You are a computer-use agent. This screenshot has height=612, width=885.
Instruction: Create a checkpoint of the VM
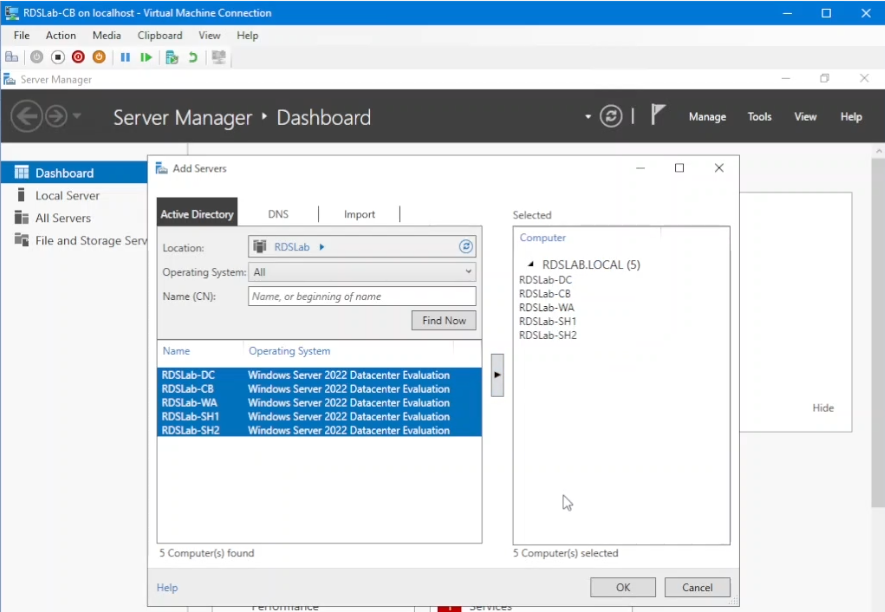(x=170, y=57)
